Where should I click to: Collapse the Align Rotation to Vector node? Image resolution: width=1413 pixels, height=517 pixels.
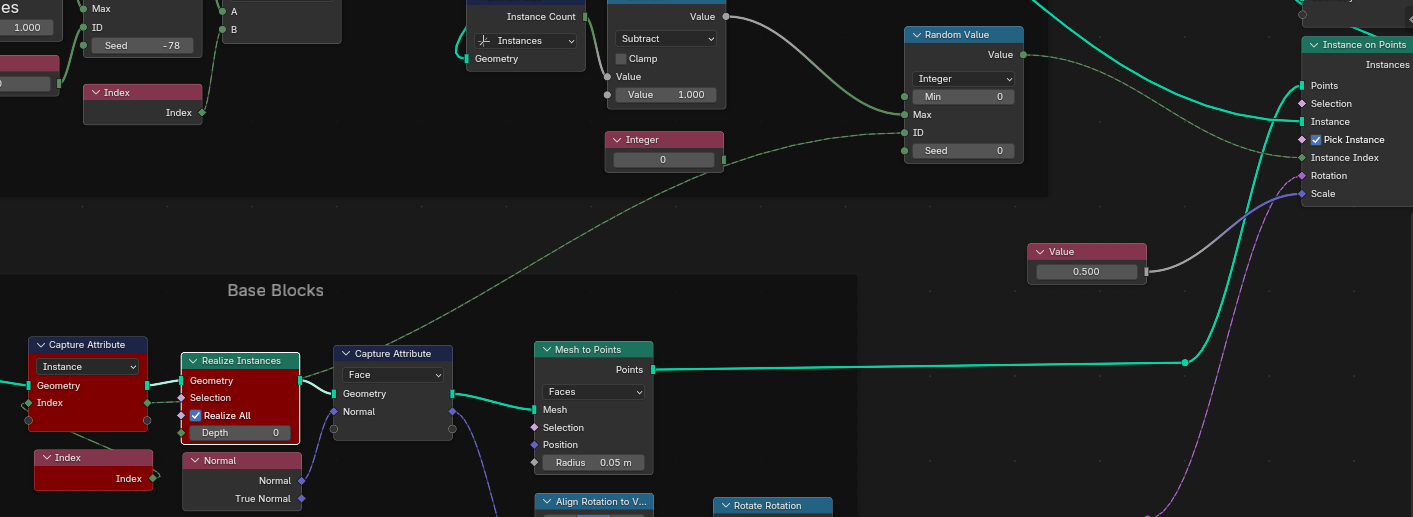pyautogui.click(x=546, y=502)
